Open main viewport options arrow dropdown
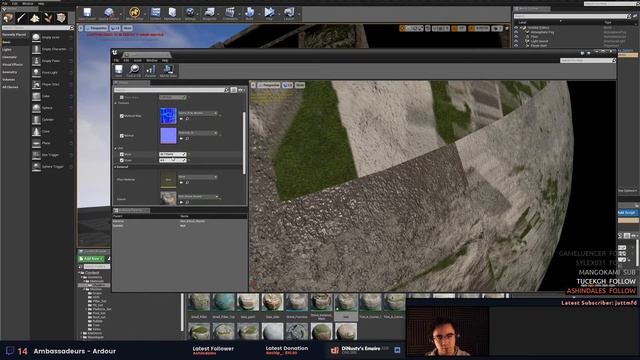640x360 pixels. (x=81, y=28)
